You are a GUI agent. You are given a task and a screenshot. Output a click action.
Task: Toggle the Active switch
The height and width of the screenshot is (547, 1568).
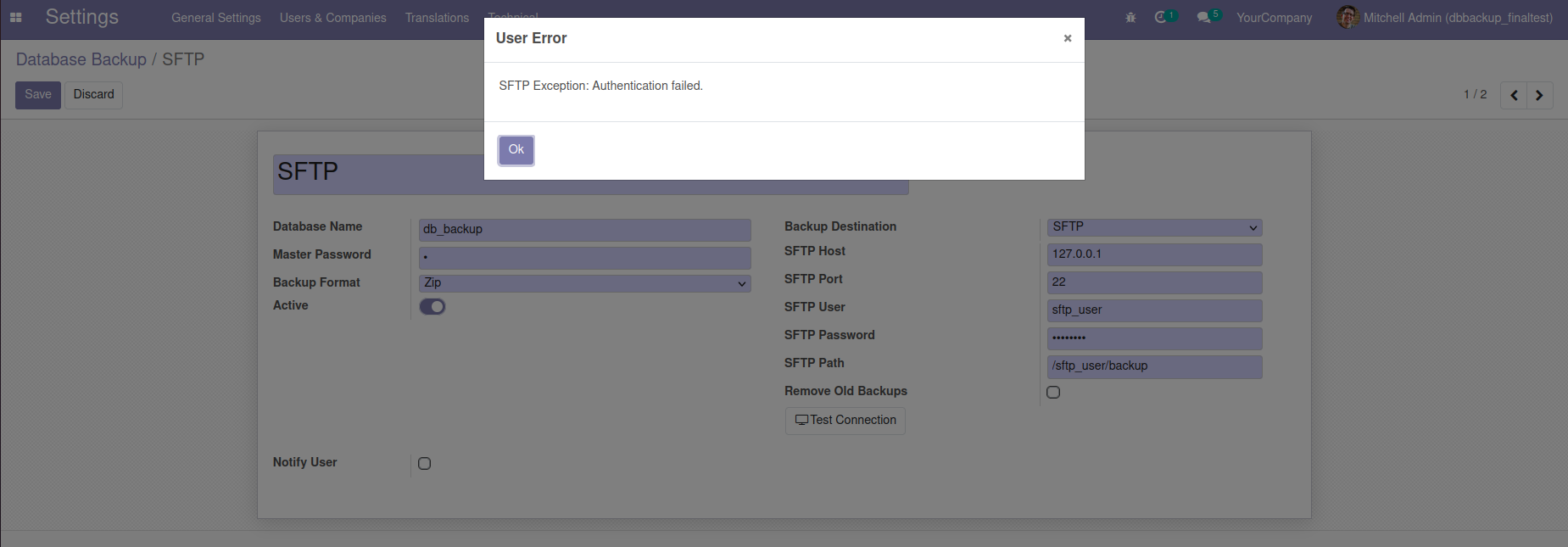[432, 306]
